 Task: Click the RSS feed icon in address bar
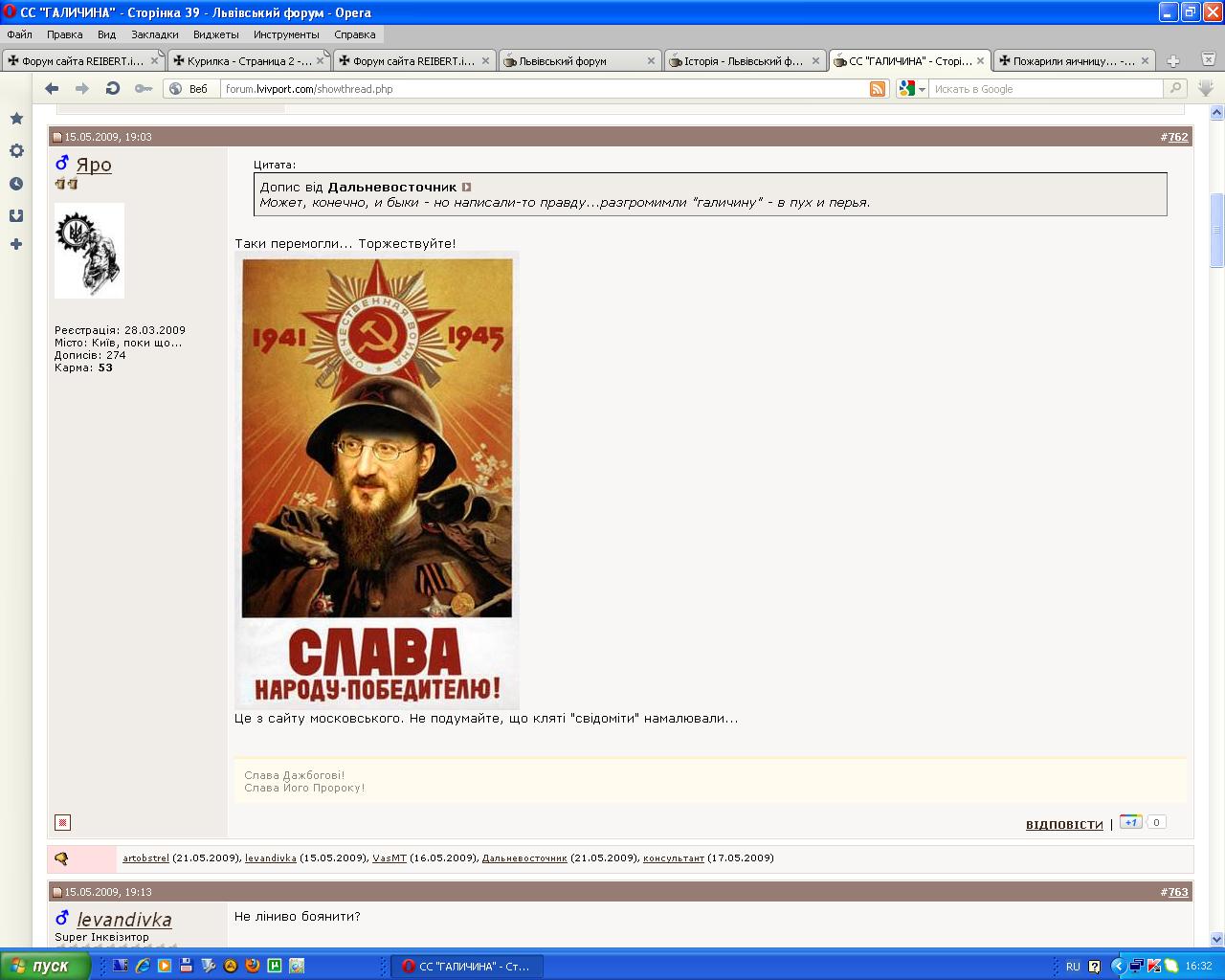tap(878, 89)
